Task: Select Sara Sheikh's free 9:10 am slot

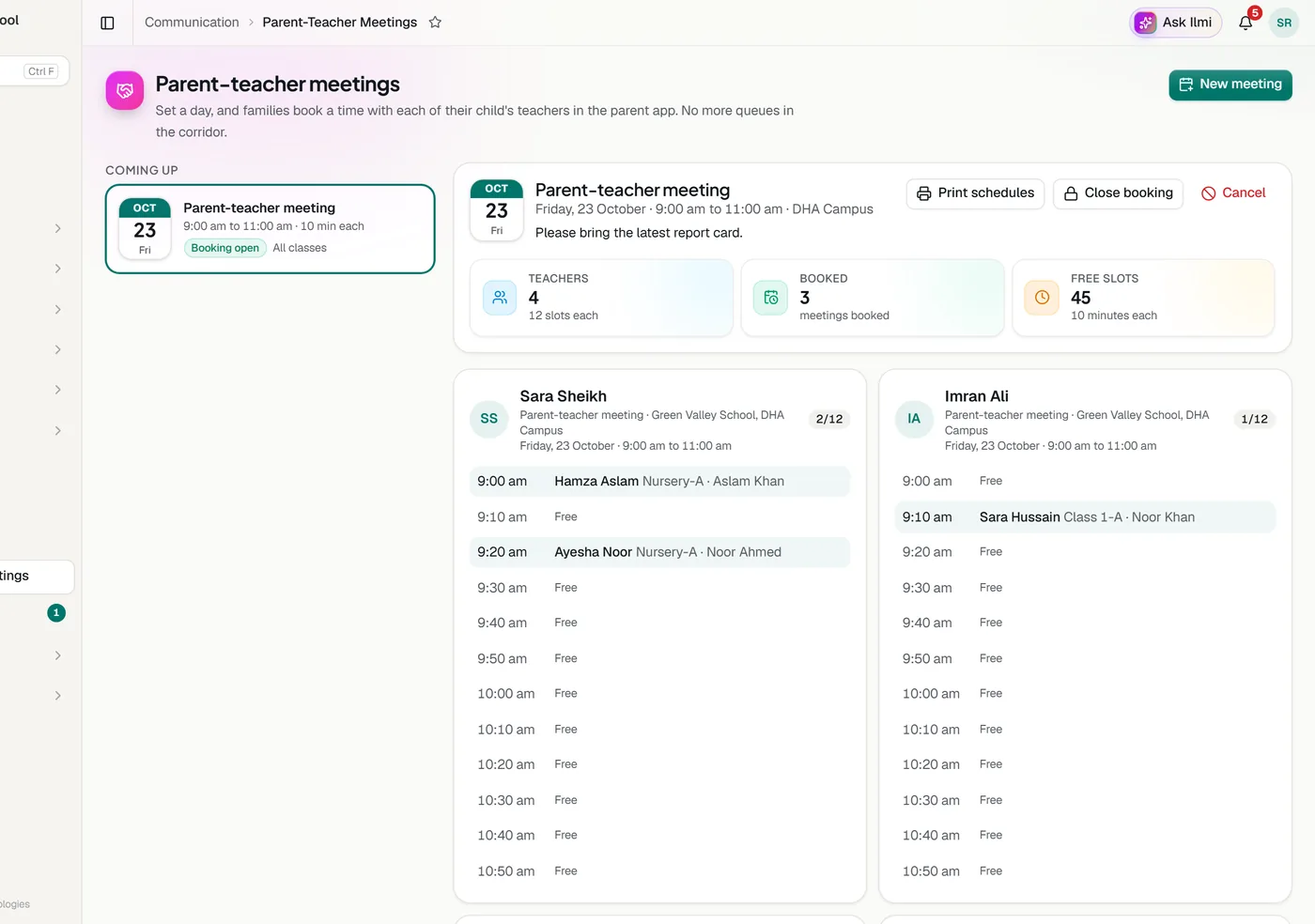Action: tap(659, 517)
